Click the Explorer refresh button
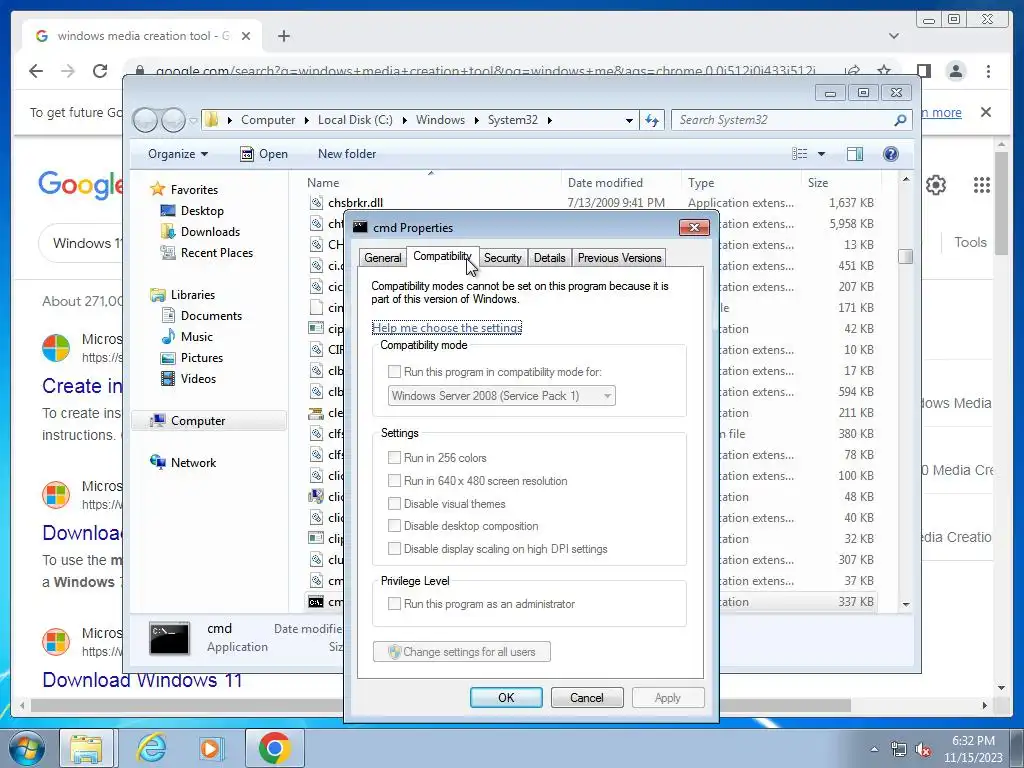This screenshot has width=1024, height=768. 652,120
